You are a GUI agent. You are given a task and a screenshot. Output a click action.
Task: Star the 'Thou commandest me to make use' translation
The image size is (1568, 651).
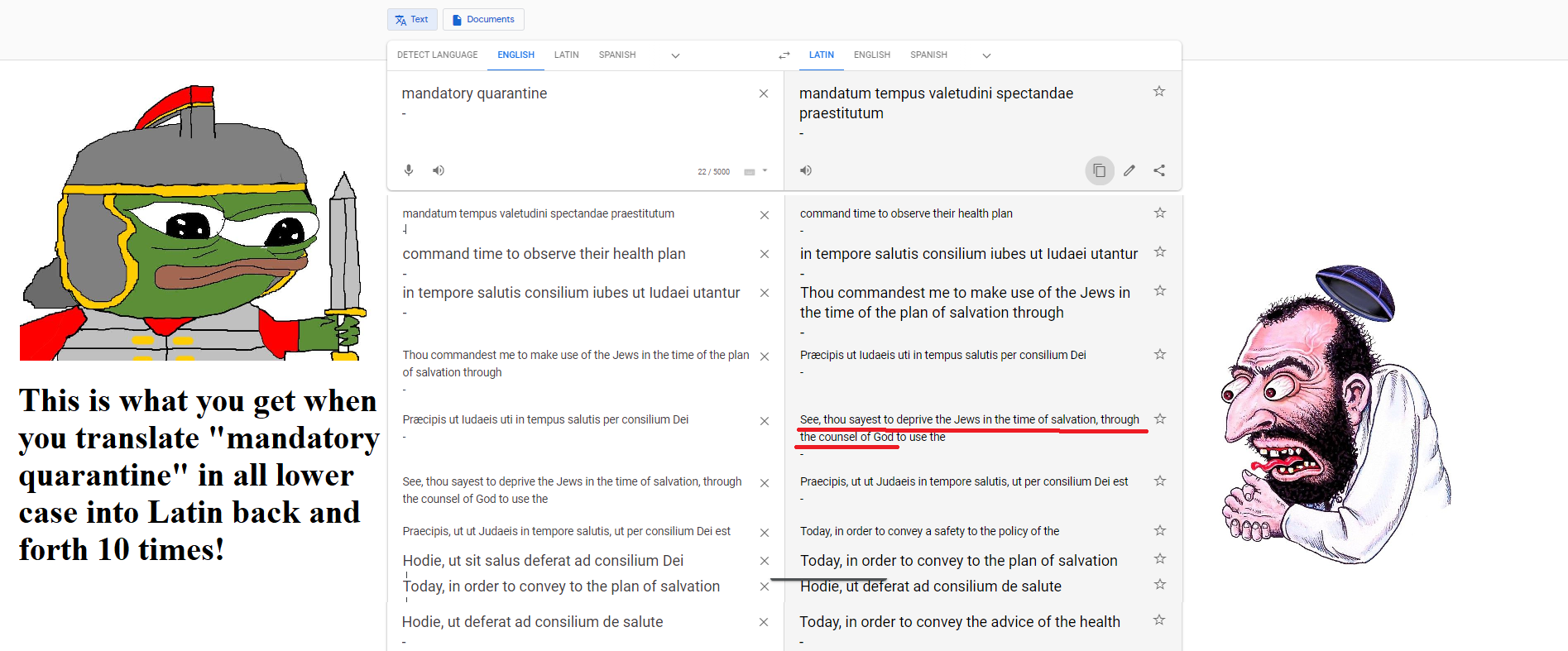[x=1160, y=290]
